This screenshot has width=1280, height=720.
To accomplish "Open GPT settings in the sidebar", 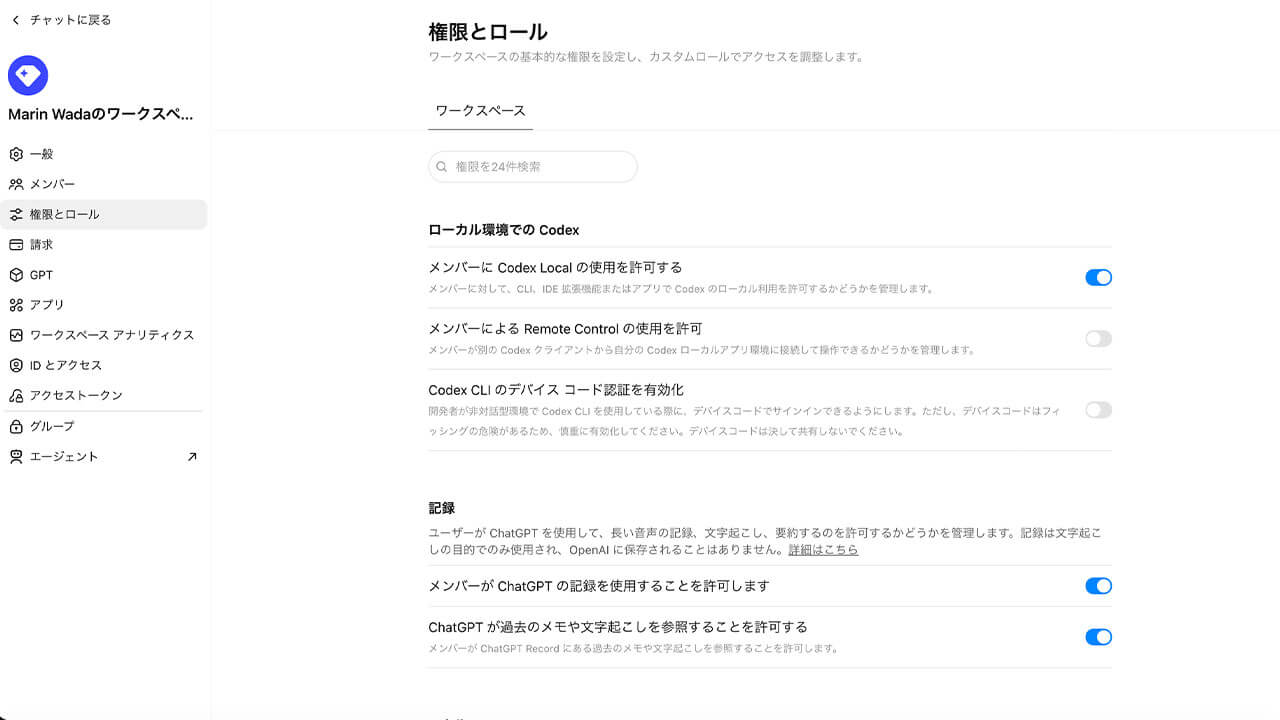I will pyautogui.click(x=104, y=275).
